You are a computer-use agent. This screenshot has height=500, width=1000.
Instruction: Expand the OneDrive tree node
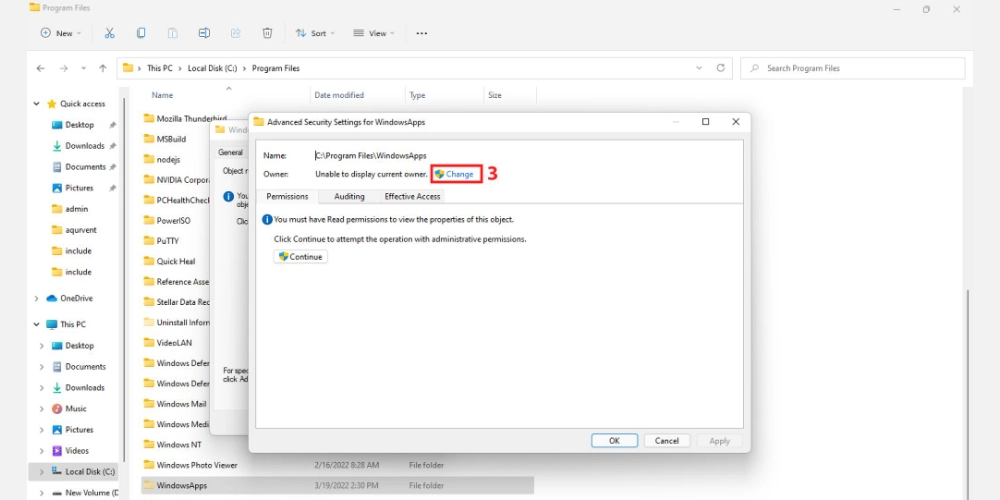click(37, 298)
